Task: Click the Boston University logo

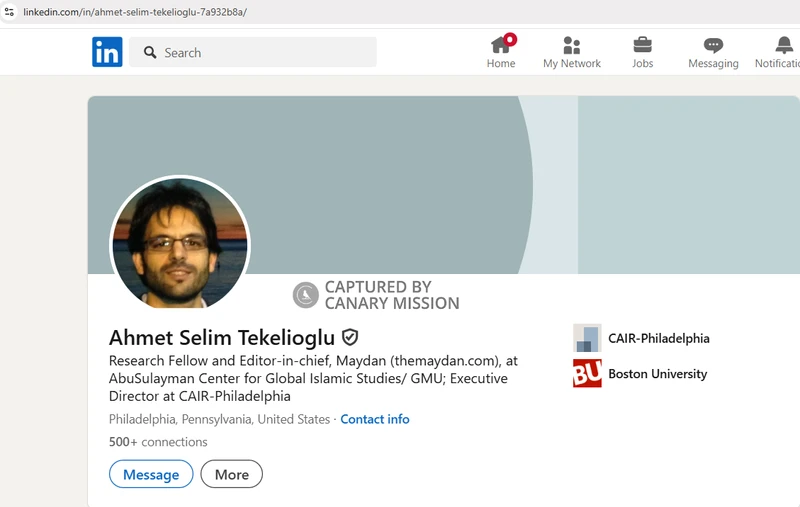Action: tap(587, 374)
